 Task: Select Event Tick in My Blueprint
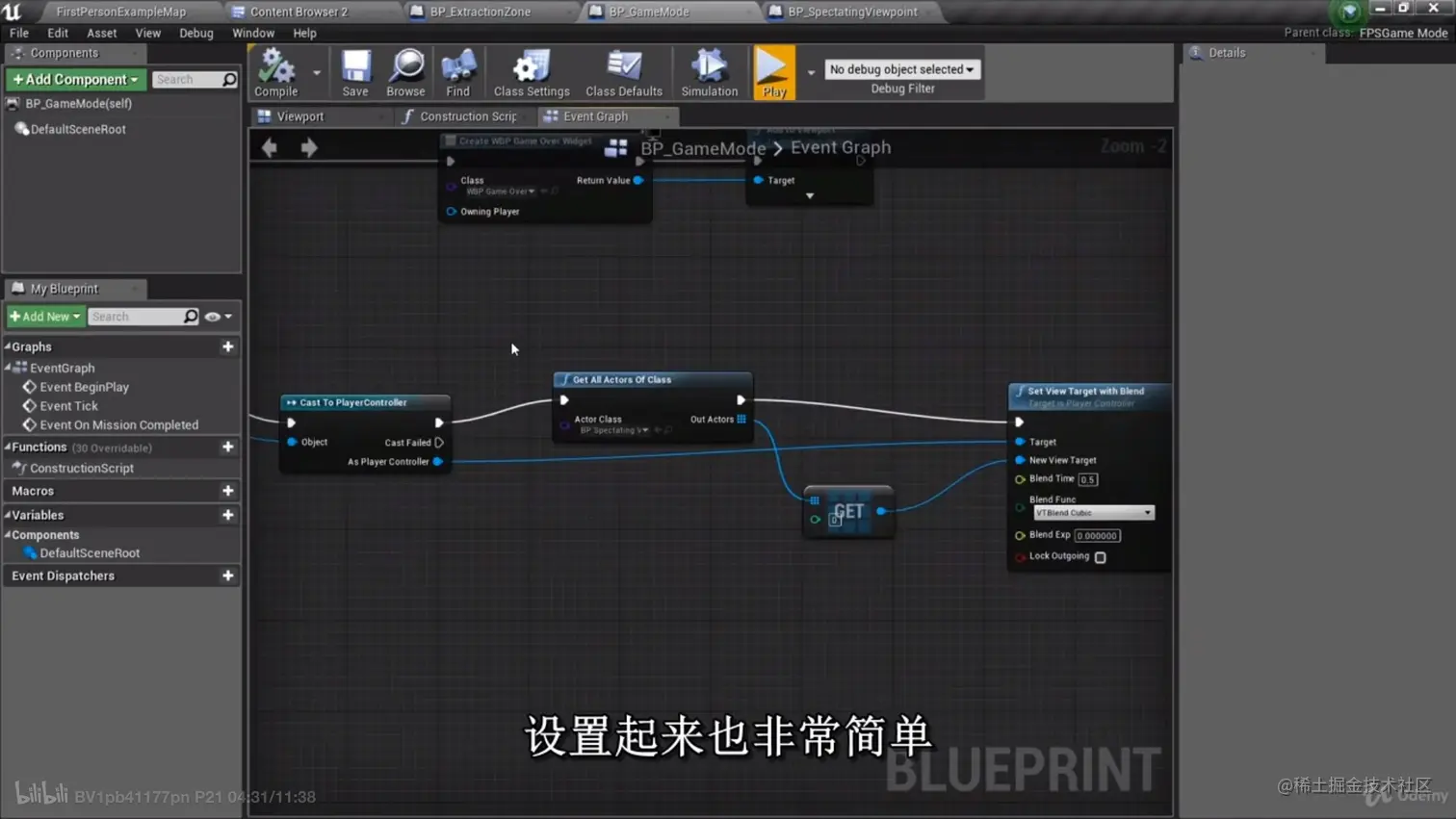(x=69, y=406)
